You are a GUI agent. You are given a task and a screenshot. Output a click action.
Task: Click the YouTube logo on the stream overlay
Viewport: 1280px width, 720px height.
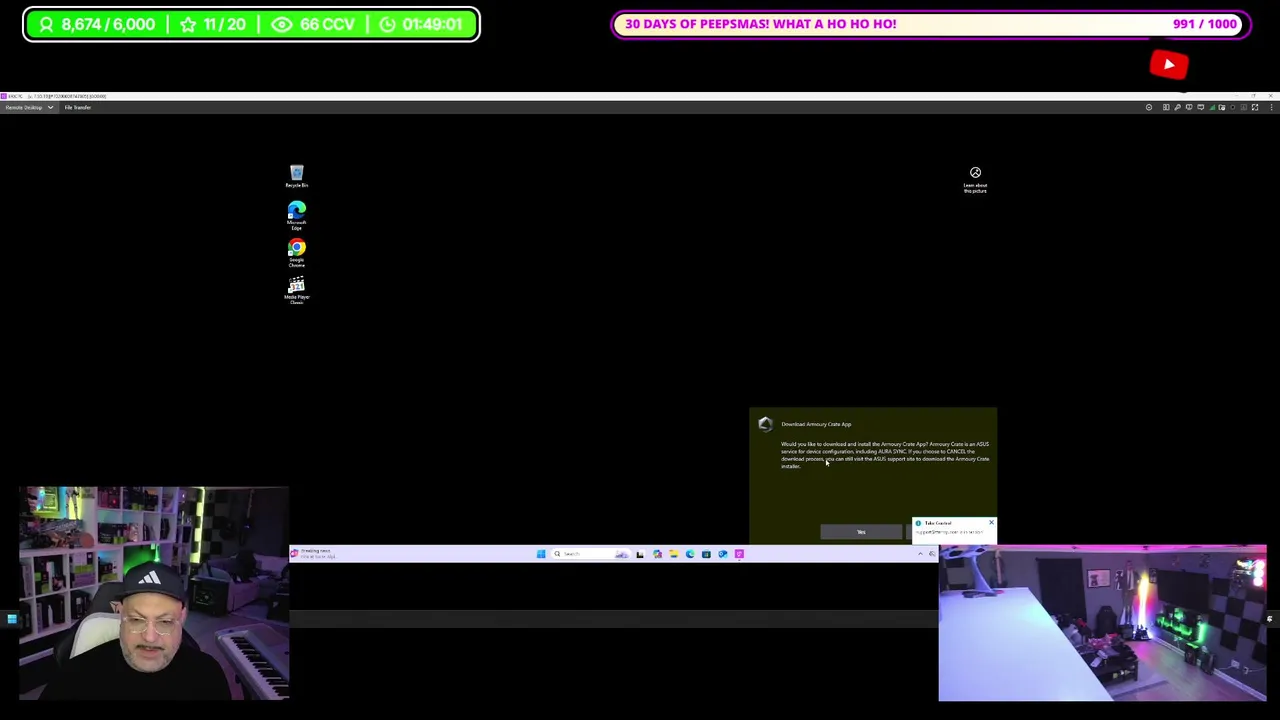click(1169, 65)
